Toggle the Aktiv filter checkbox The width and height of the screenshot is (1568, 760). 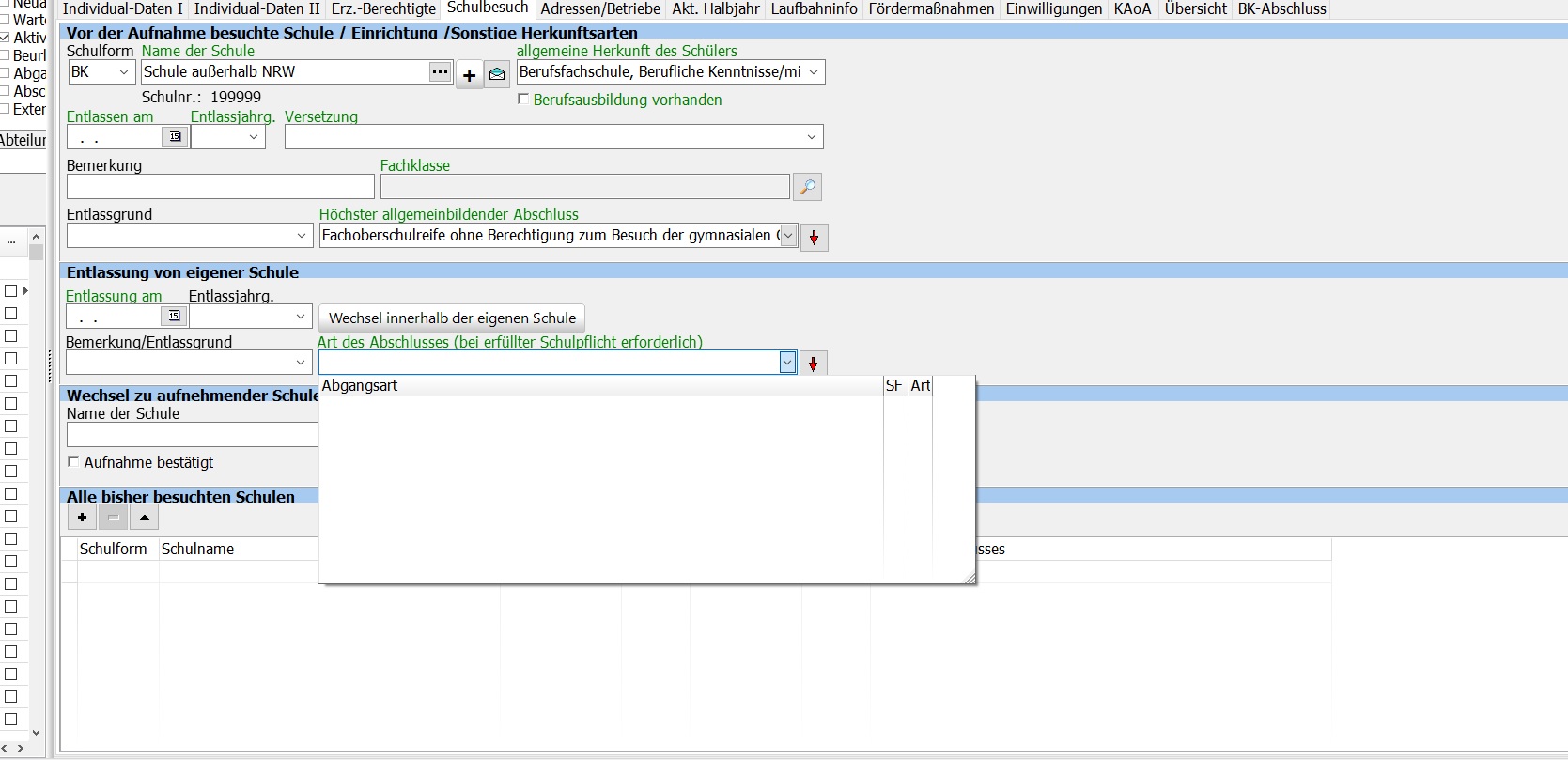[x=6, y=38]
